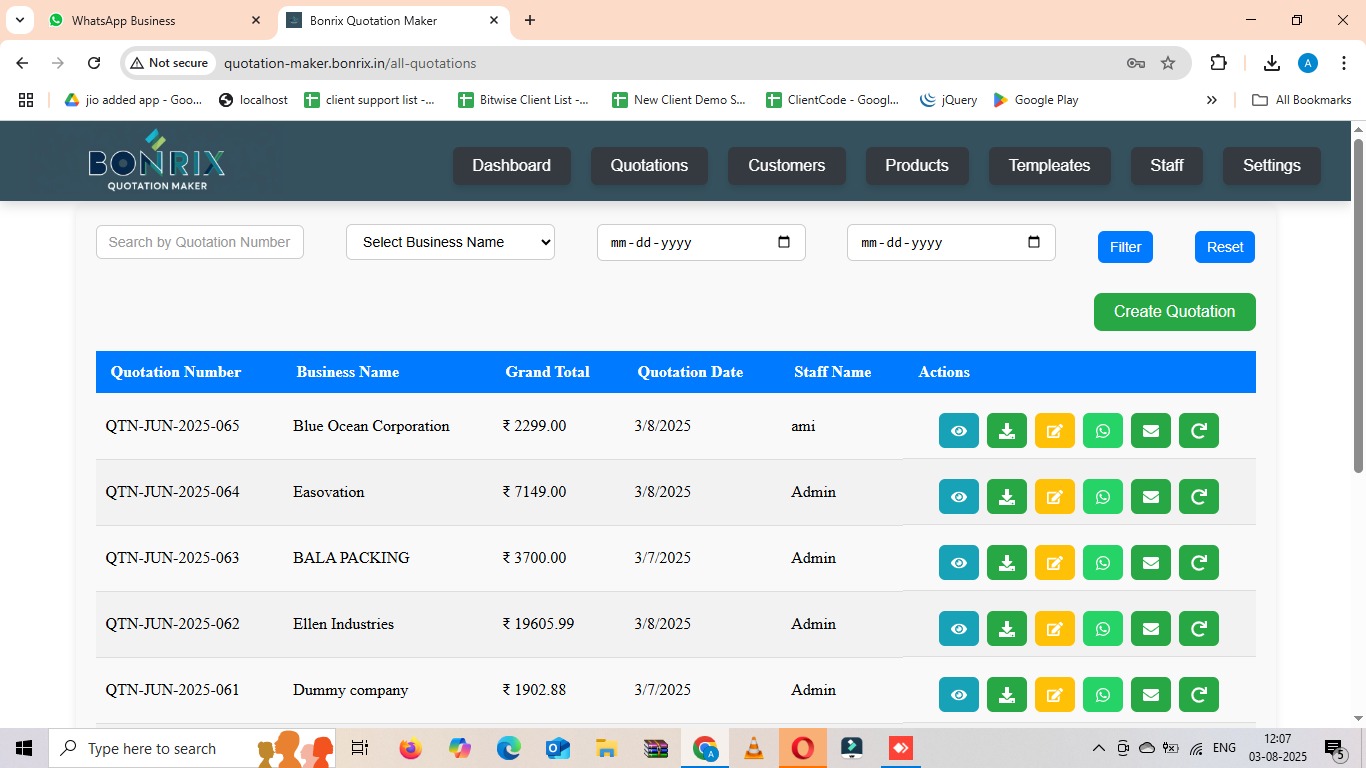Go to Quotations menu
The height and width of the screenshot is (768, 1366).
649,166
